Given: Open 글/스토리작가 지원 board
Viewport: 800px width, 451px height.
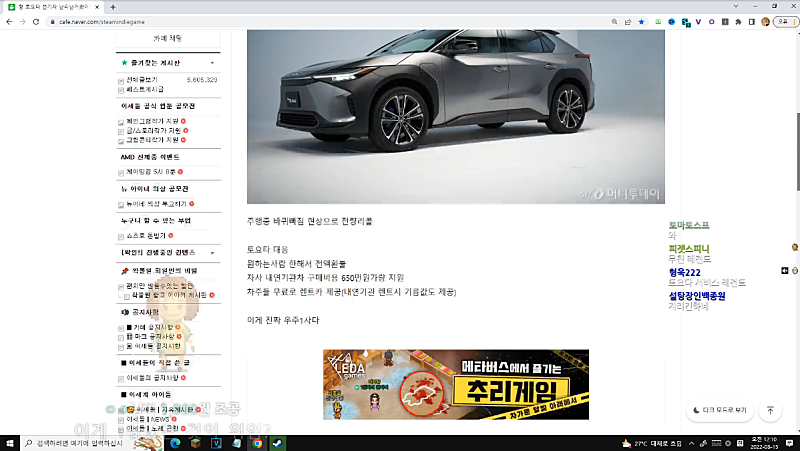Looking at the screenshot, I should pos(154,131).
